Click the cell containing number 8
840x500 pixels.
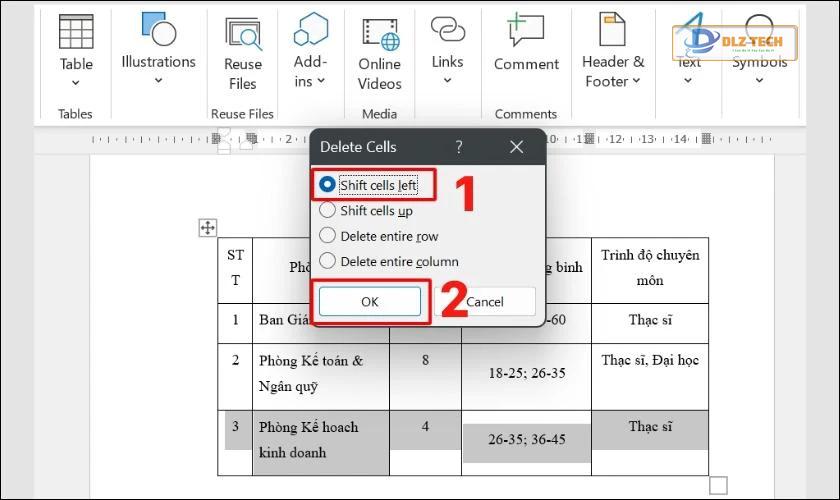[425, 377]
